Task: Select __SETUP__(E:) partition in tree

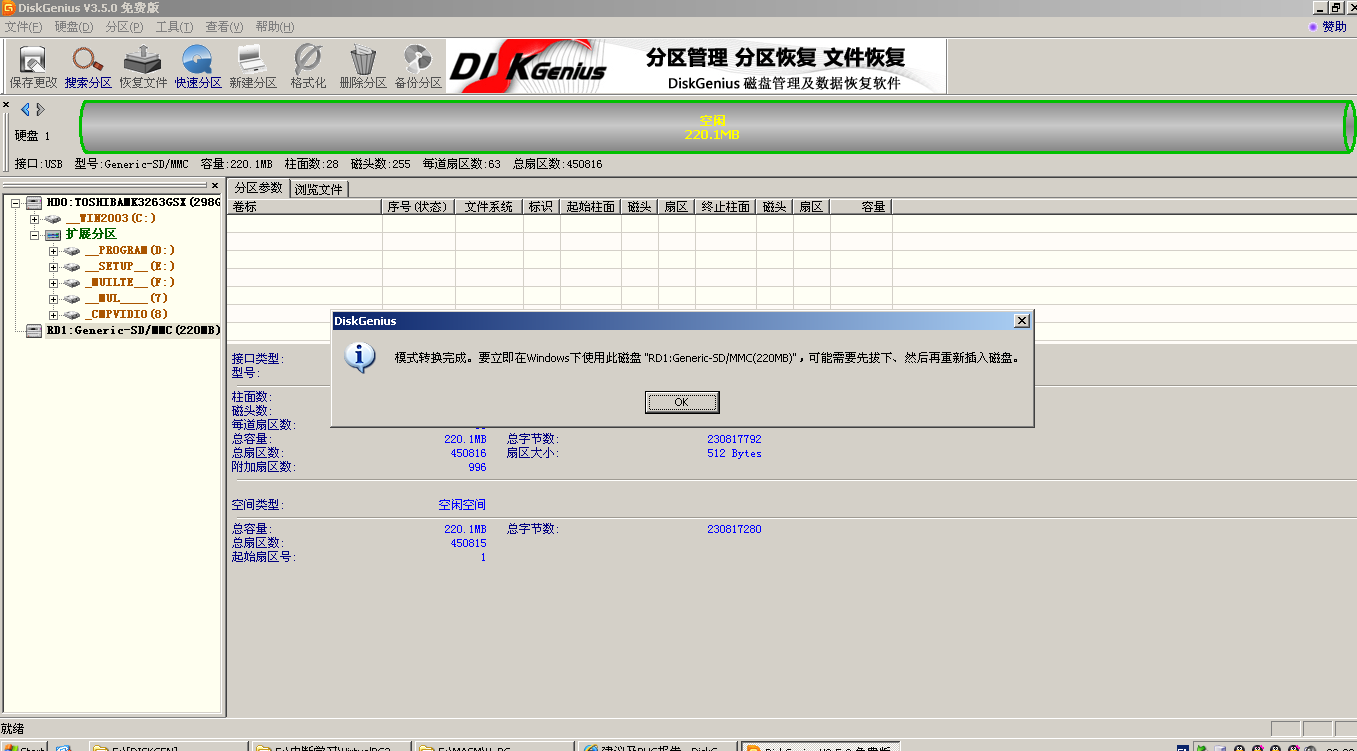Action: pyautogui.click(x=130, y=266)
